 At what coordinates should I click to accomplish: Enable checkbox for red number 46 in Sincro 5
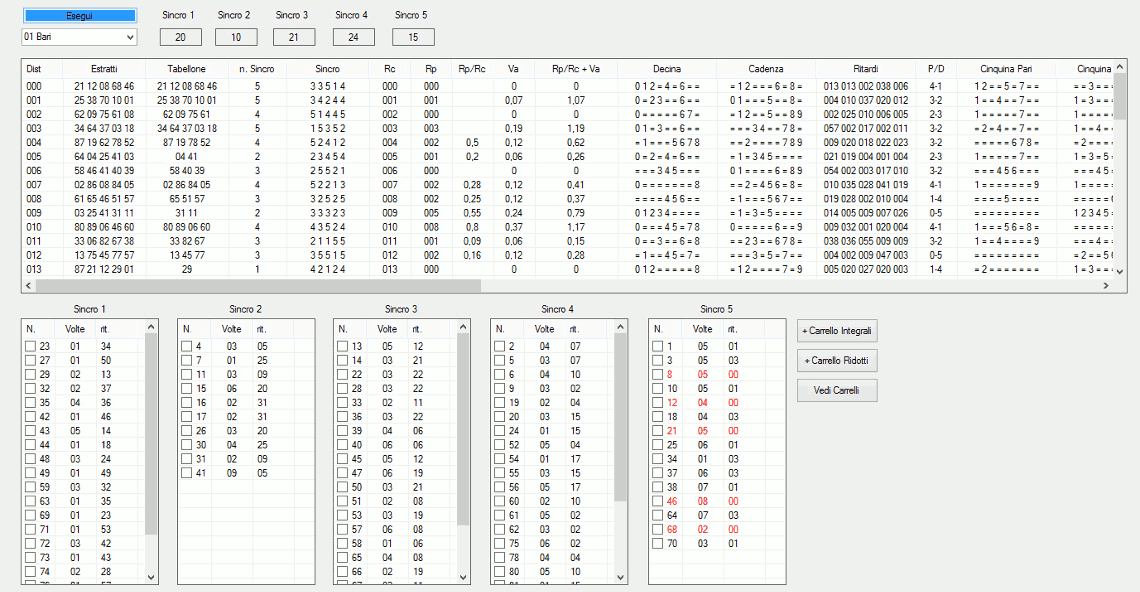[657, 502]
